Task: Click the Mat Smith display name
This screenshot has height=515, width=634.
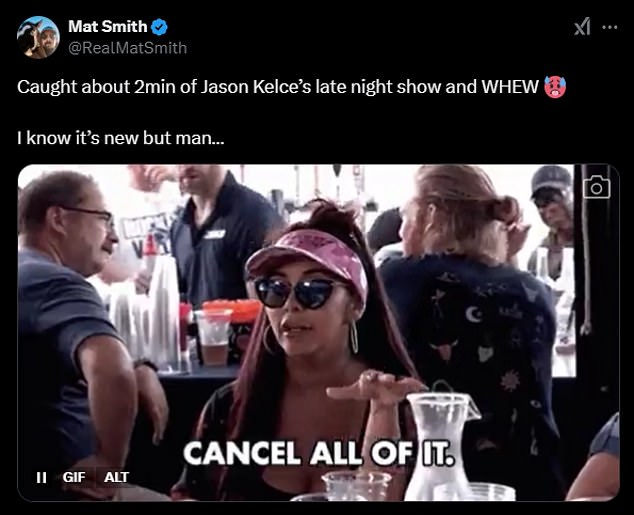Action: pos(108,27)
